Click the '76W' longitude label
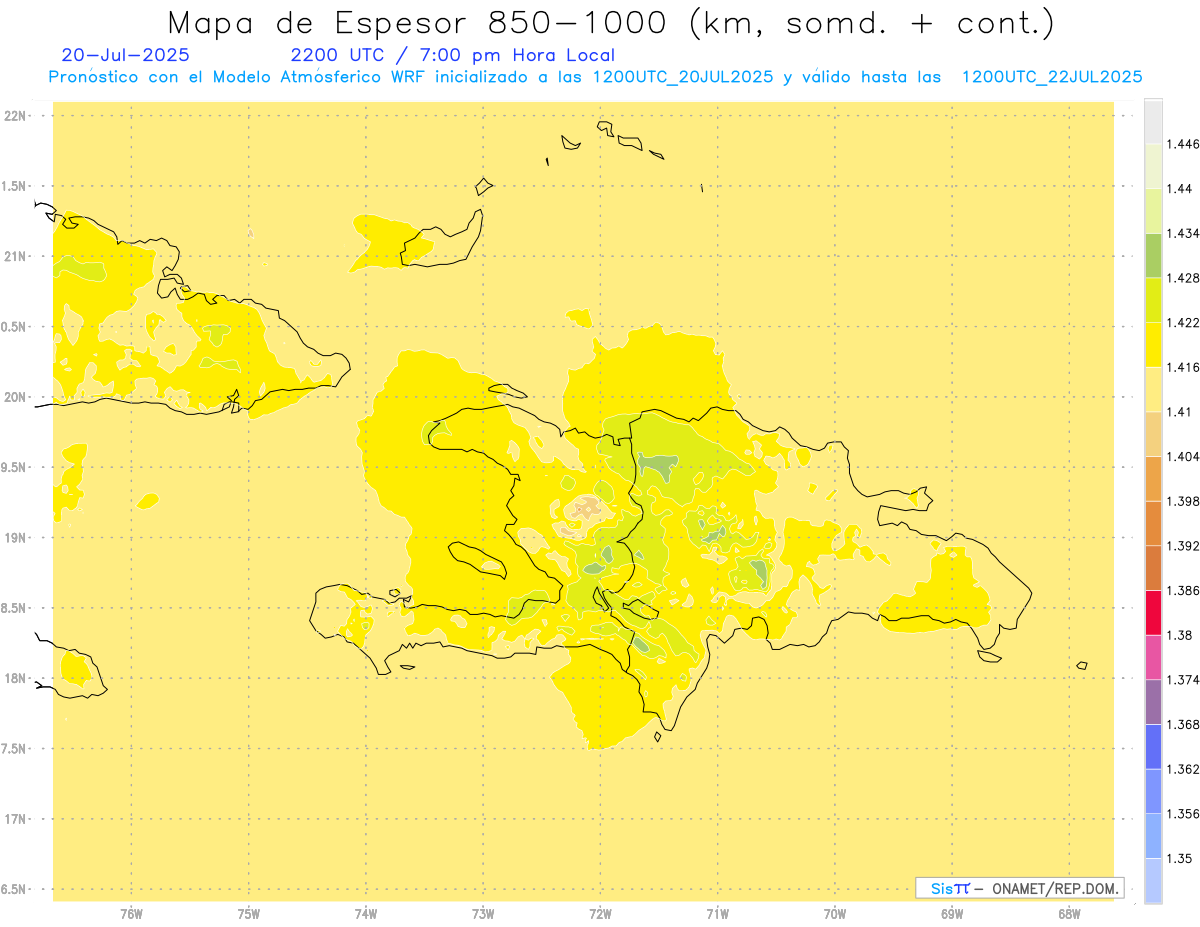The image size is (1200, 927). point(131,914)
